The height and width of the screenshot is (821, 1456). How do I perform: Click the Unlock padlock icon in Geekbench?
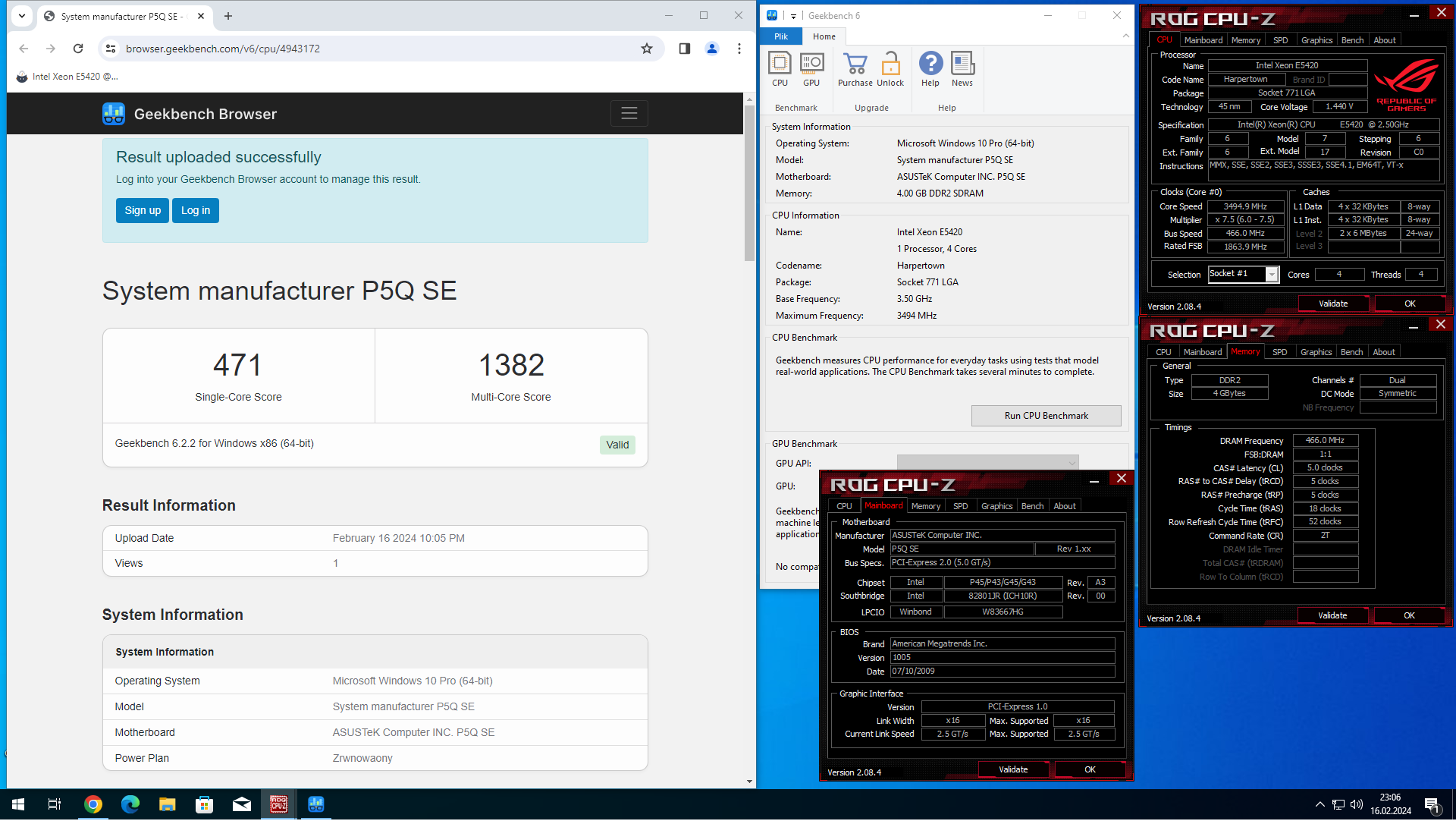point(890,69)
